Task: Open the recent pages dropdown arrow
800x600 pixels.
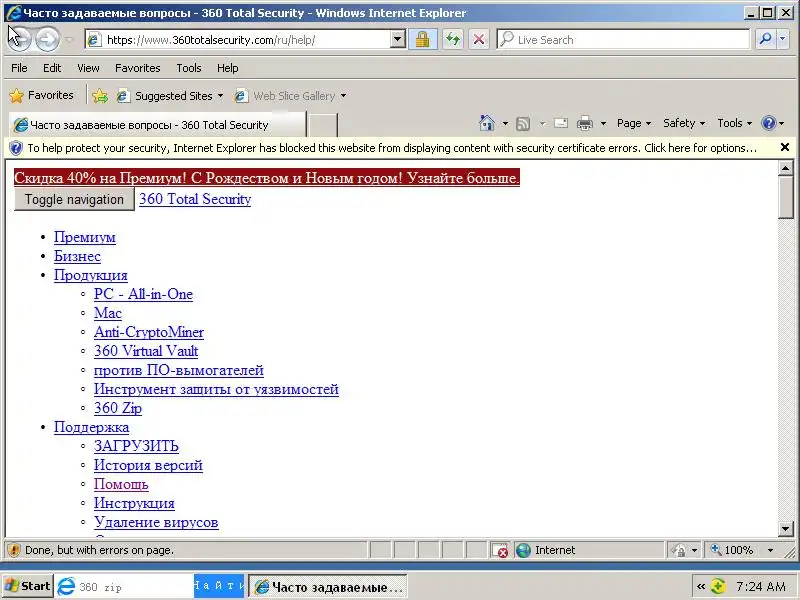Action: 69,40
